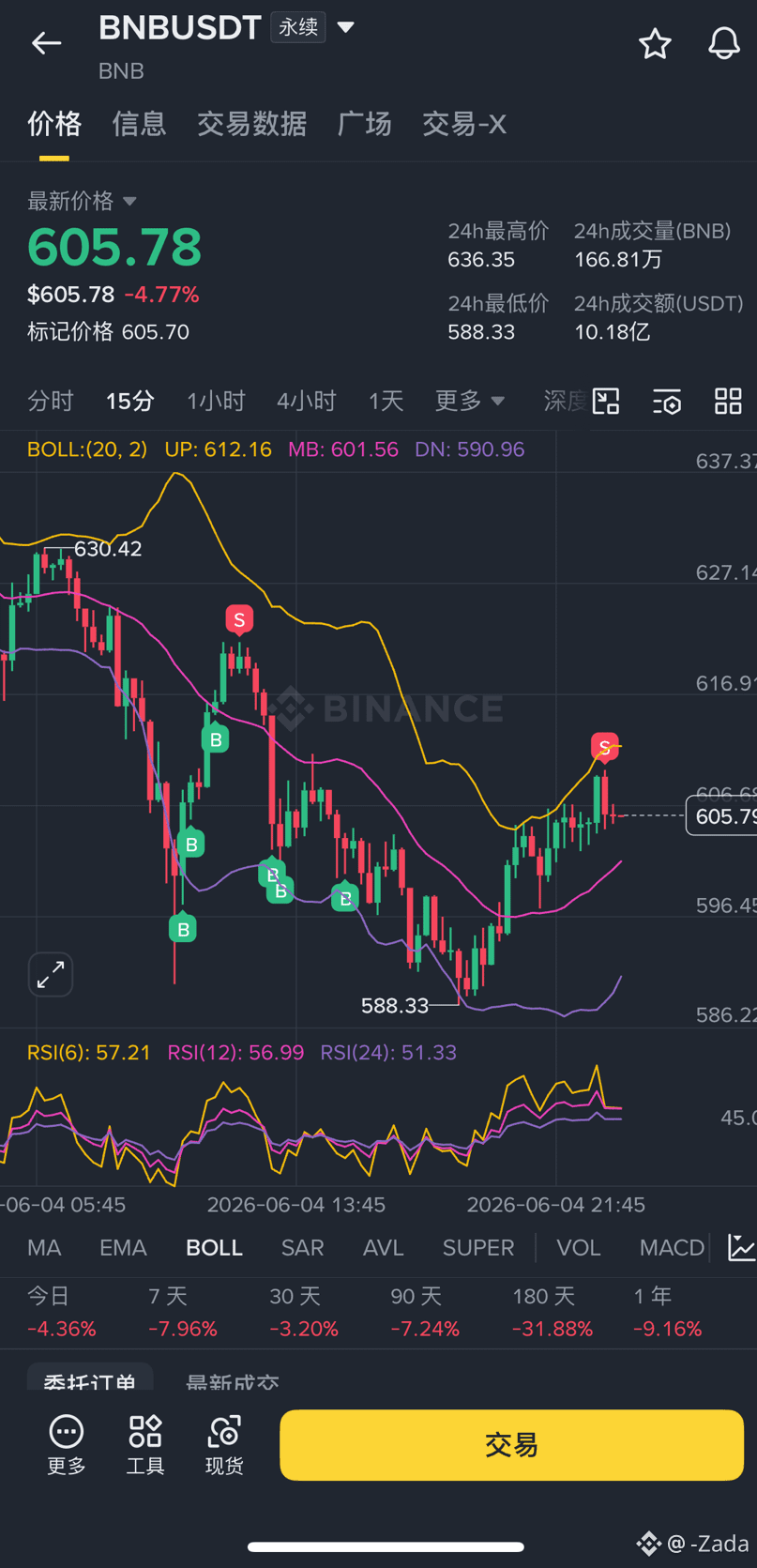Switch to 深度 depth view

(x=566, y=401)
